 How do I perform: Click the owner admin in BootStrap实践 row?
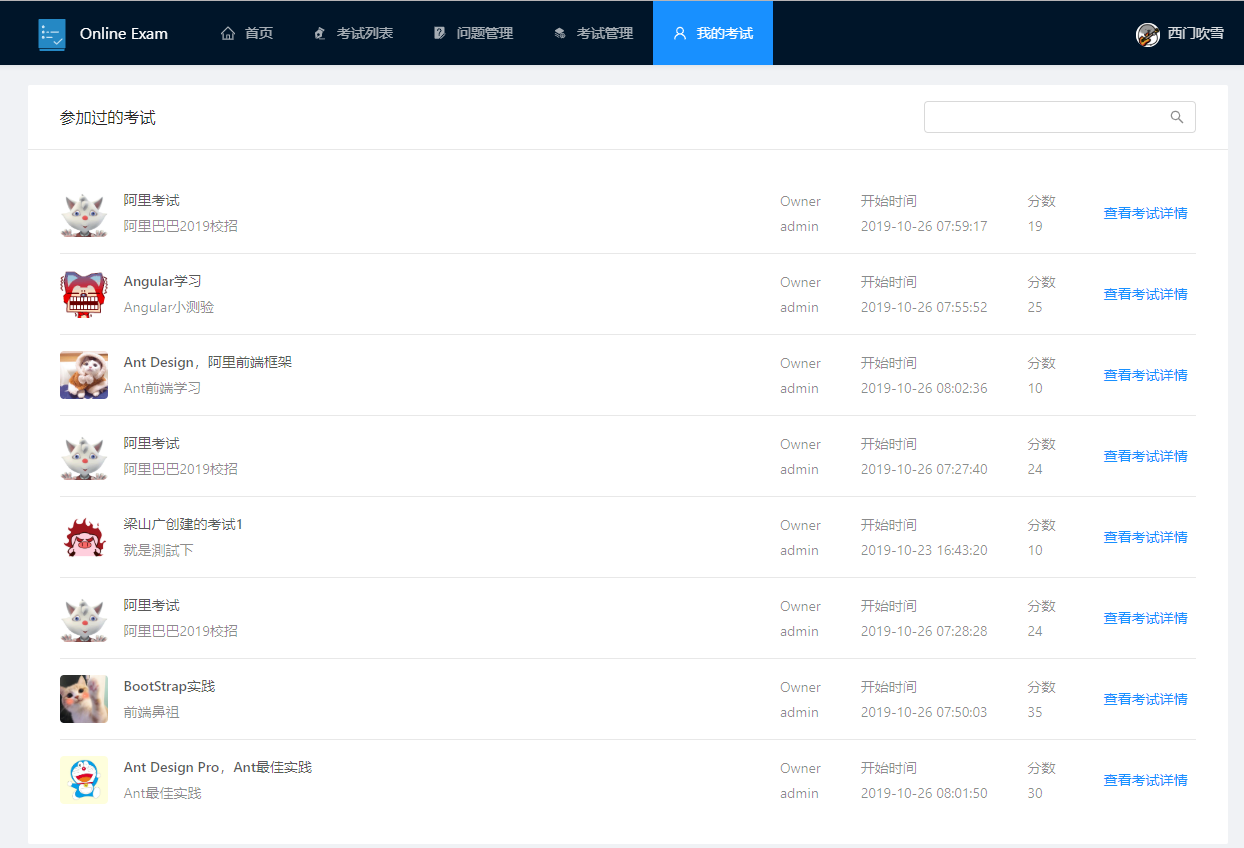pyautogui.click(x=800, y=712)
